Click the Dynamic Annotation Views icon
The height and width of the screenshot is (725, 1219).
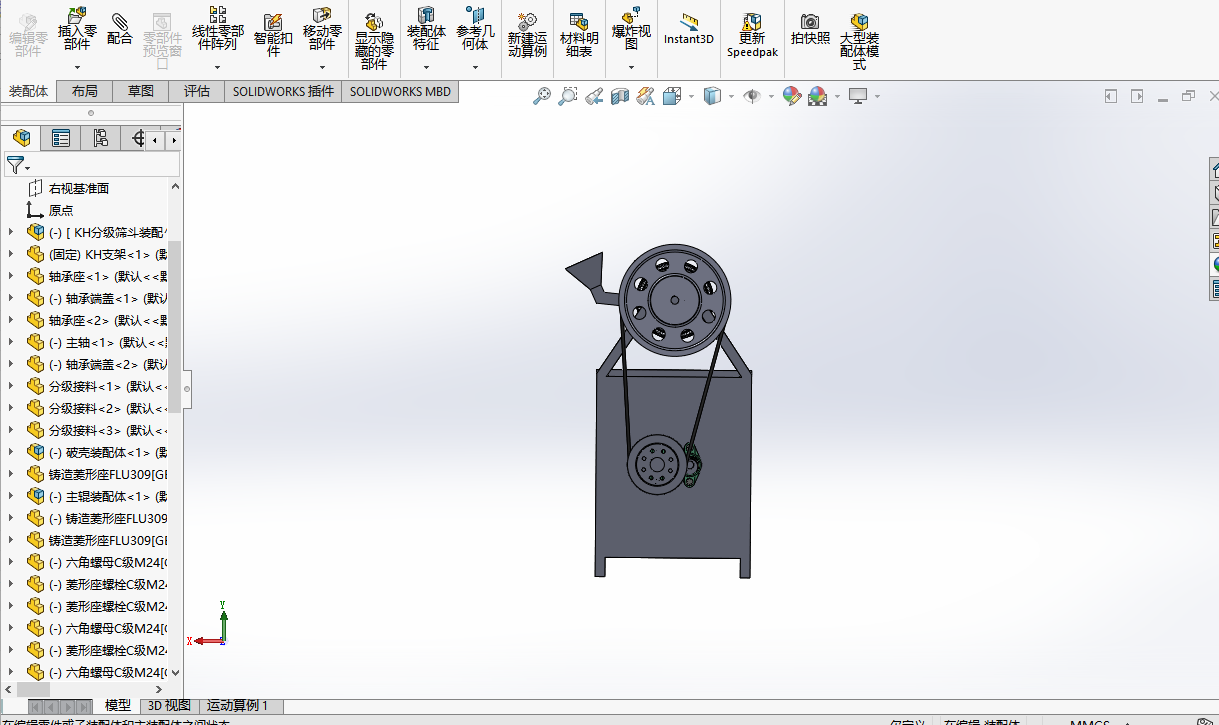click(x=646, y=96)
